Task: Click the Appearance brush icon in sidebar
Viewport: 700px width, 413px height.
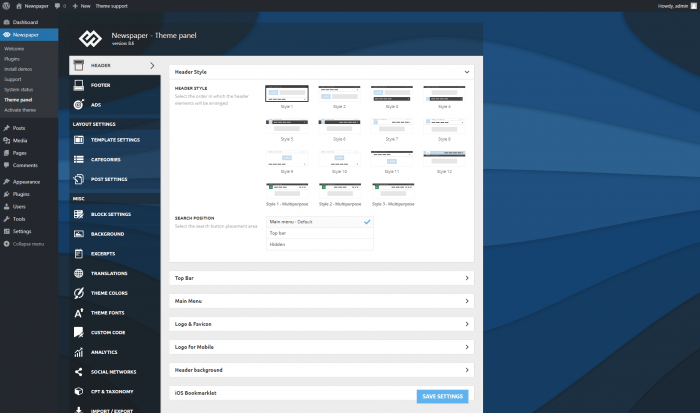Action: point(7,182)
